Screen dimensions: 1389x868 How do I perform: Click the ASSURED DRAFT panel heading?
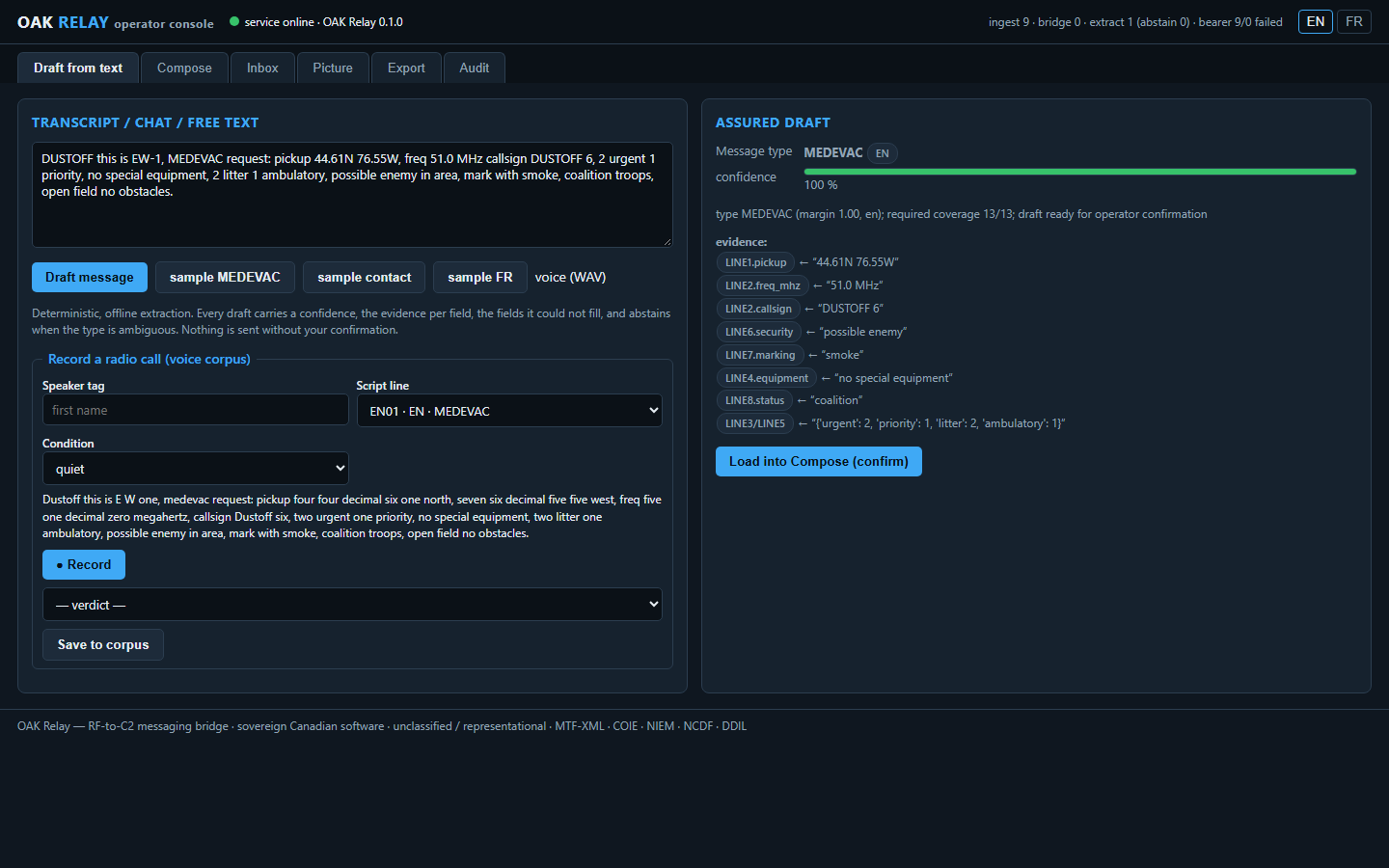coord(773,122)
